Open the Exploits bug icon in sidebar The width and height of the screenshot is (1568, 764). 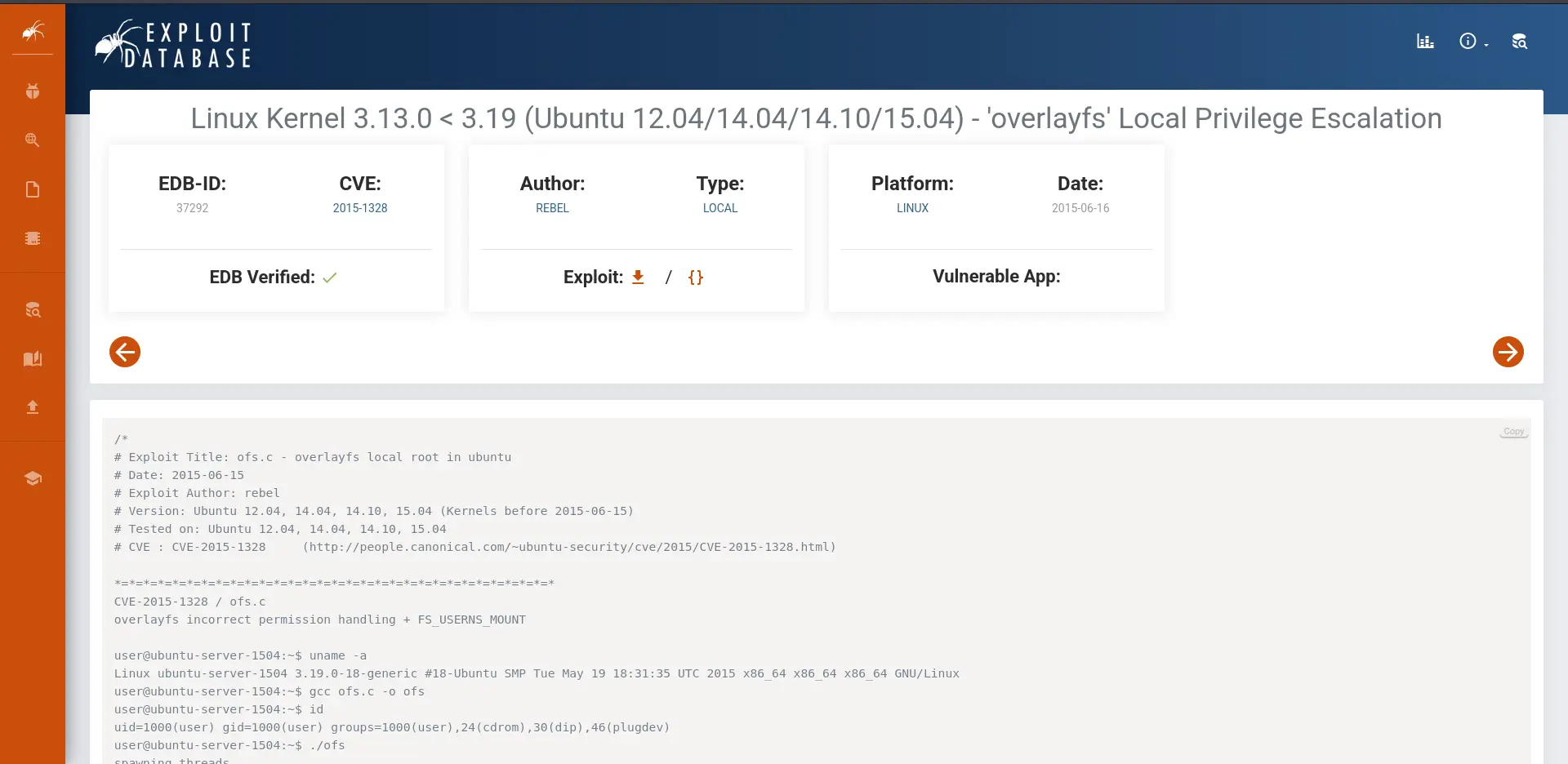33,91
